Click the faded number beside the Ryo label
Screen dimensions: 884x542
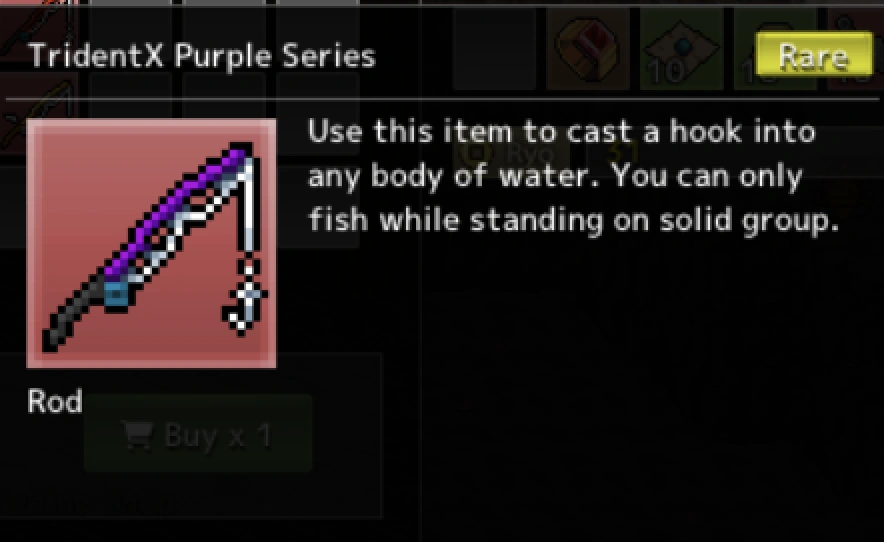pyautogui.click(x=623, y=152)
